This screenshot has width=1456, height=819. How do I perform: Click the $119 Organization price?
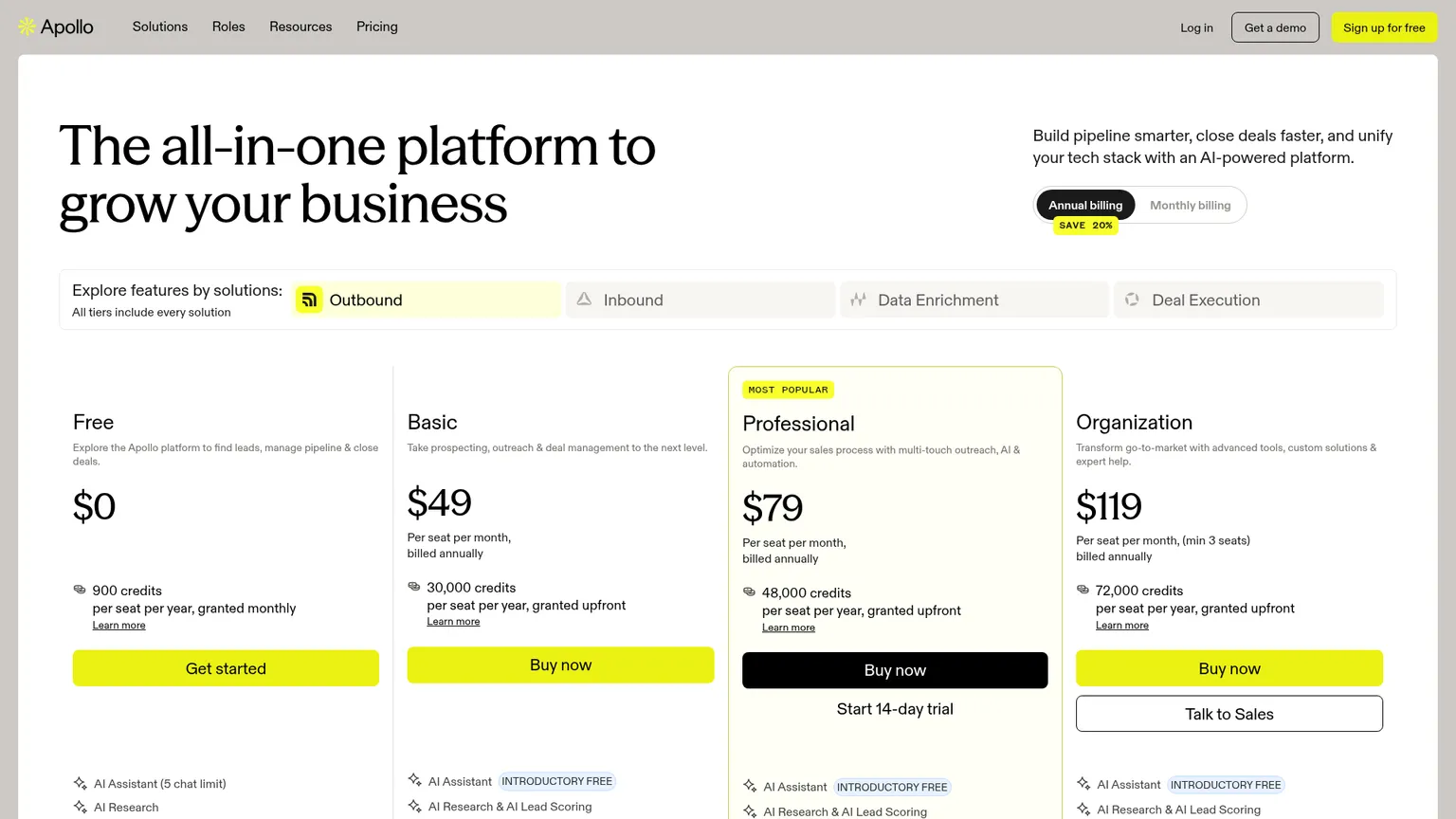[1108, 506]
